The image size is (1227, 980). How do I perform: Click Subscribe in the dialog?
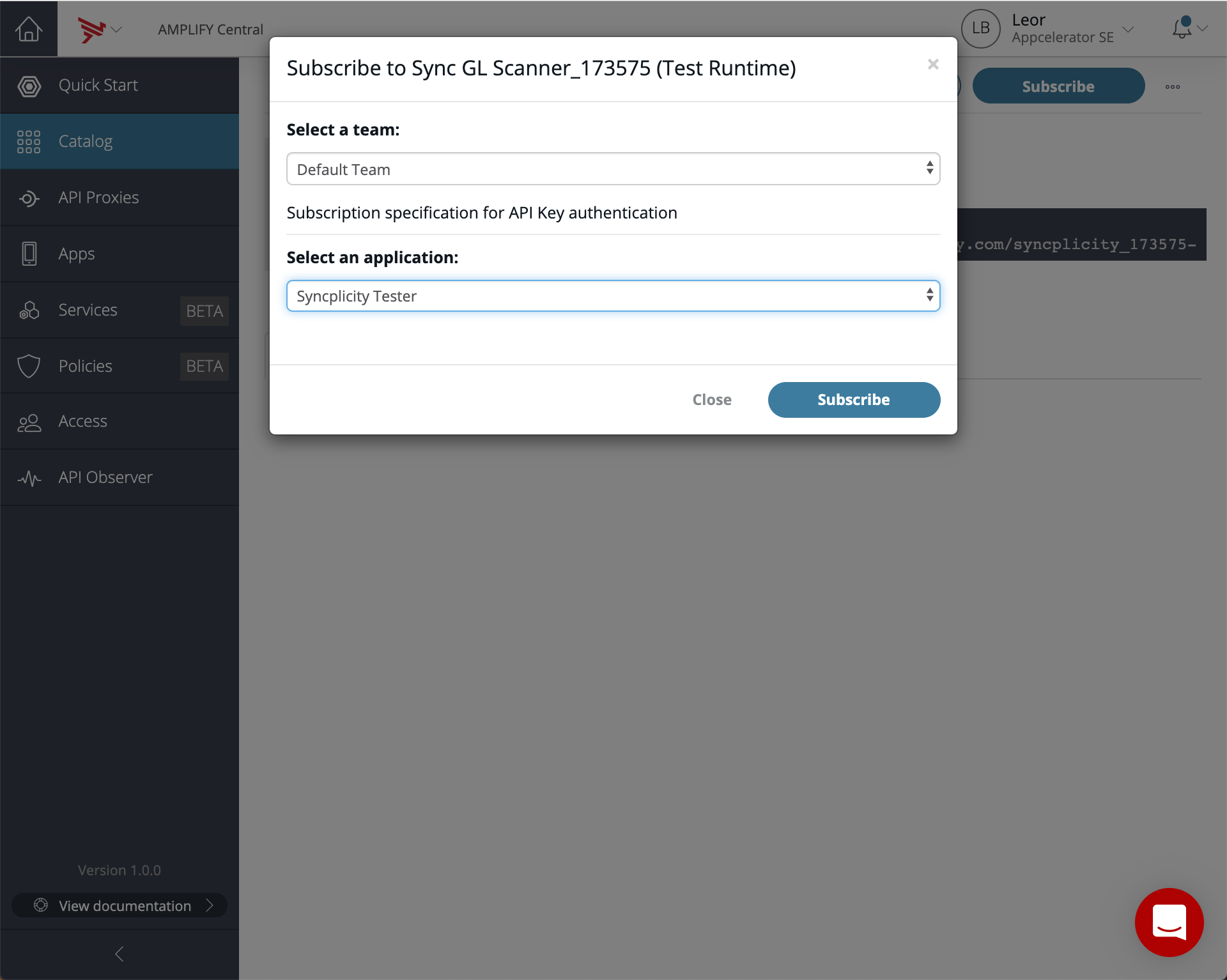click(854, 400)
